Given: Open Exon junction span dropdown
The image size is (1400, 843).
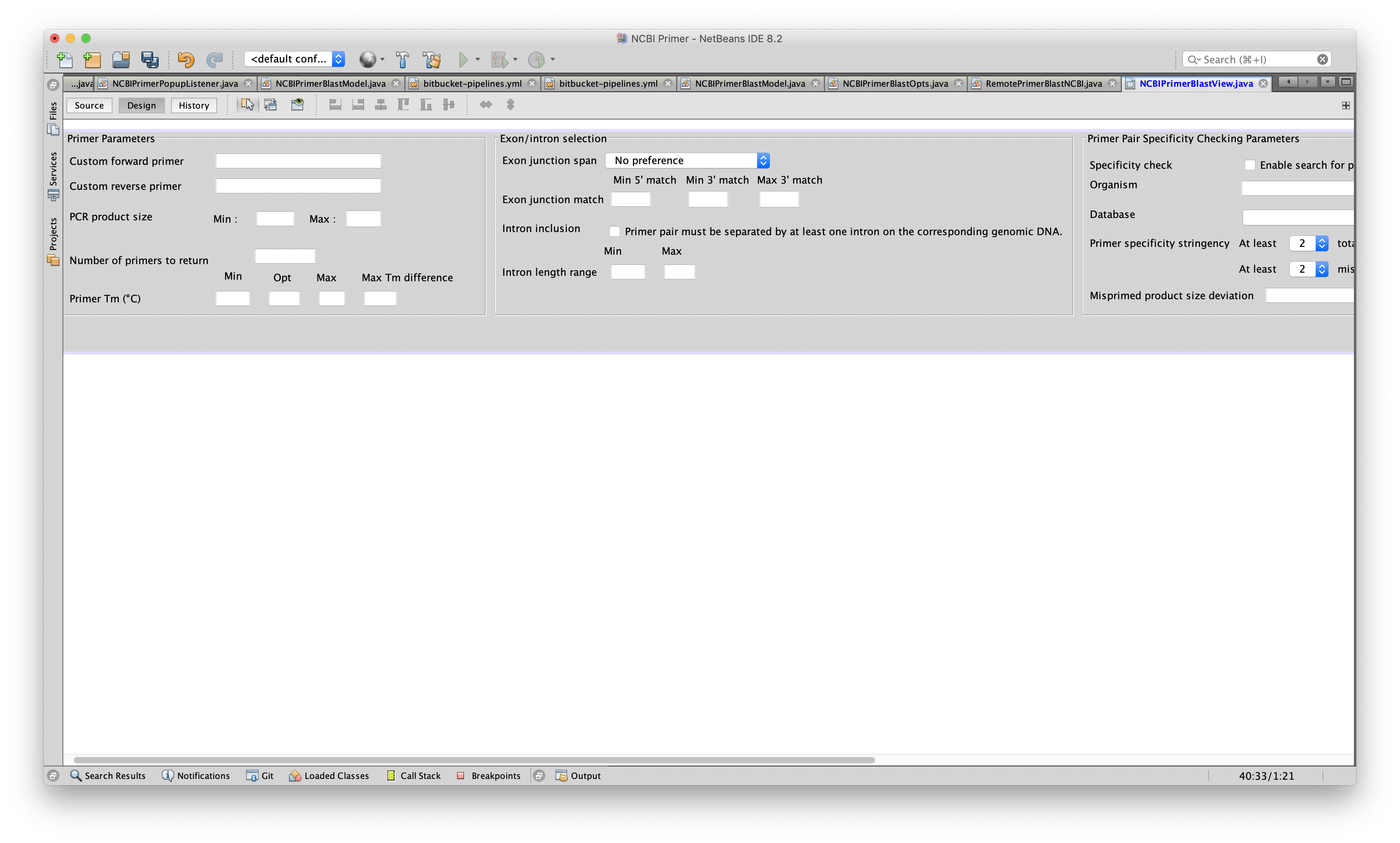Looking at the screenshot, I should point(687,161).
